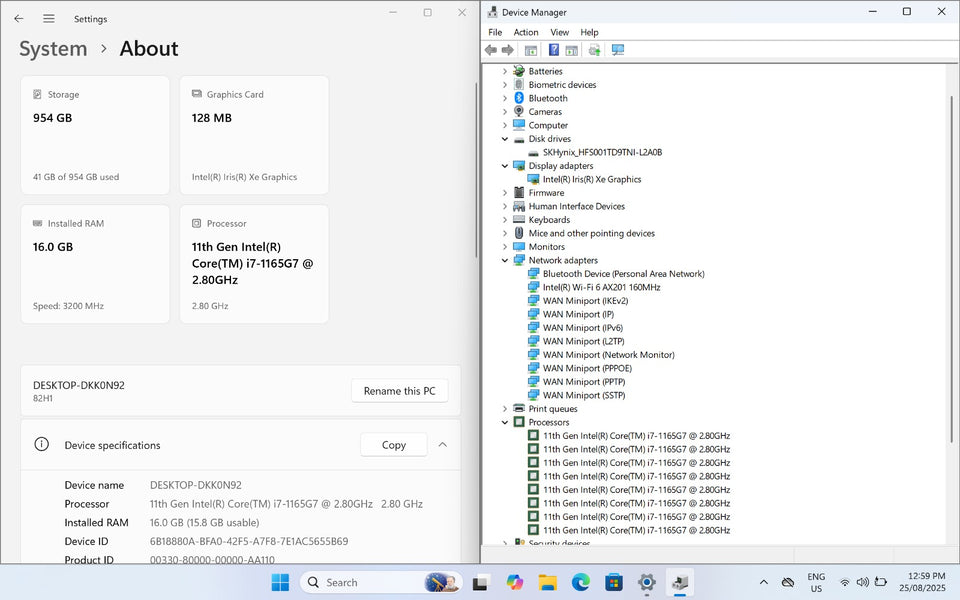The width and height of the screenshot is (960, 600).
Task: Click the Show/Hide console tree toolbar icon
Action: coord(531,50)
